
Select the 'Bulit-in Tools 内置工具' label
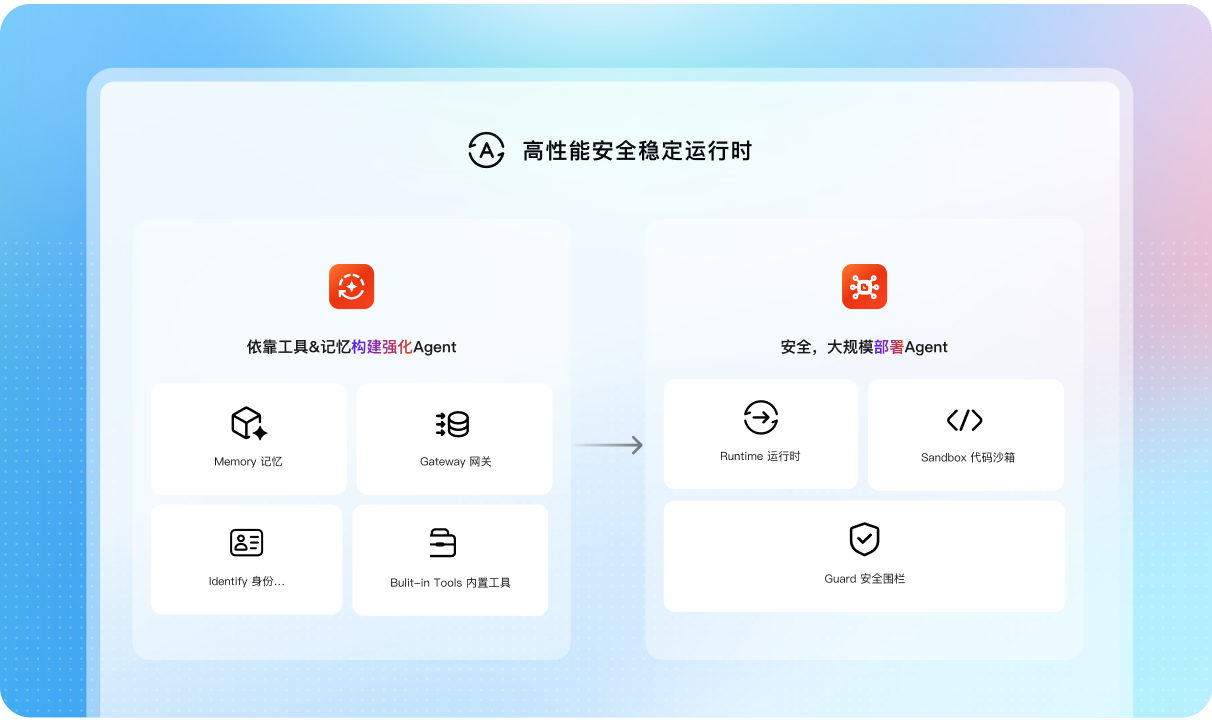[450, 583]
